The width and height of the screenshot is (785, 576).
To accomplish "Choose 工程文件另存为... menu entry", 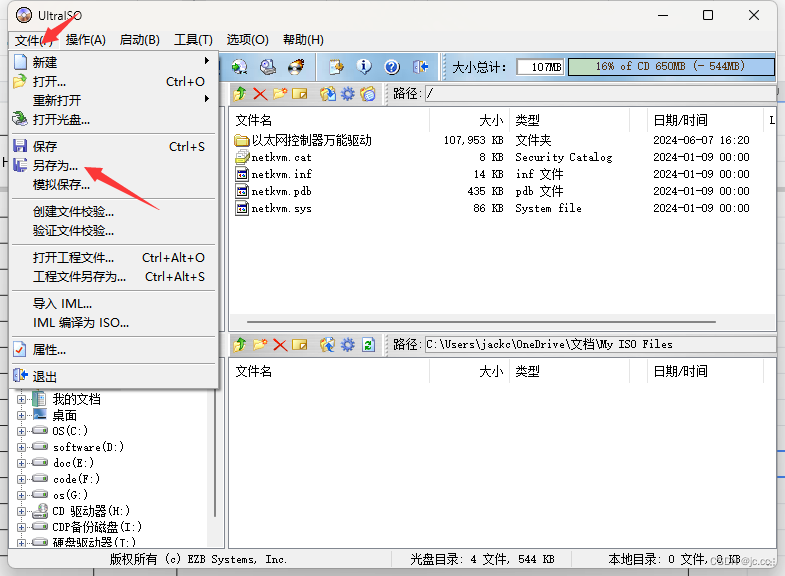I will click(x=114, y=276).
